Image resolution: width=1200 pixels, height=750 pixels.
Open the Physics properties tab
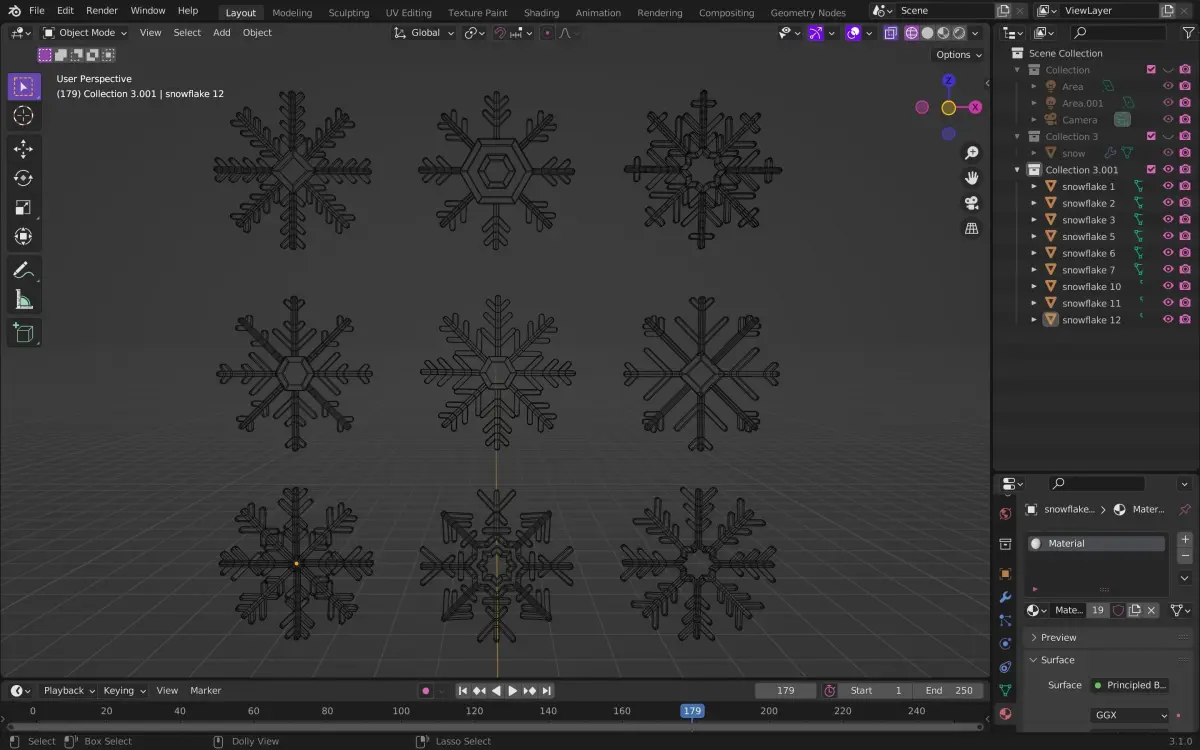(x=1005, y=643)
